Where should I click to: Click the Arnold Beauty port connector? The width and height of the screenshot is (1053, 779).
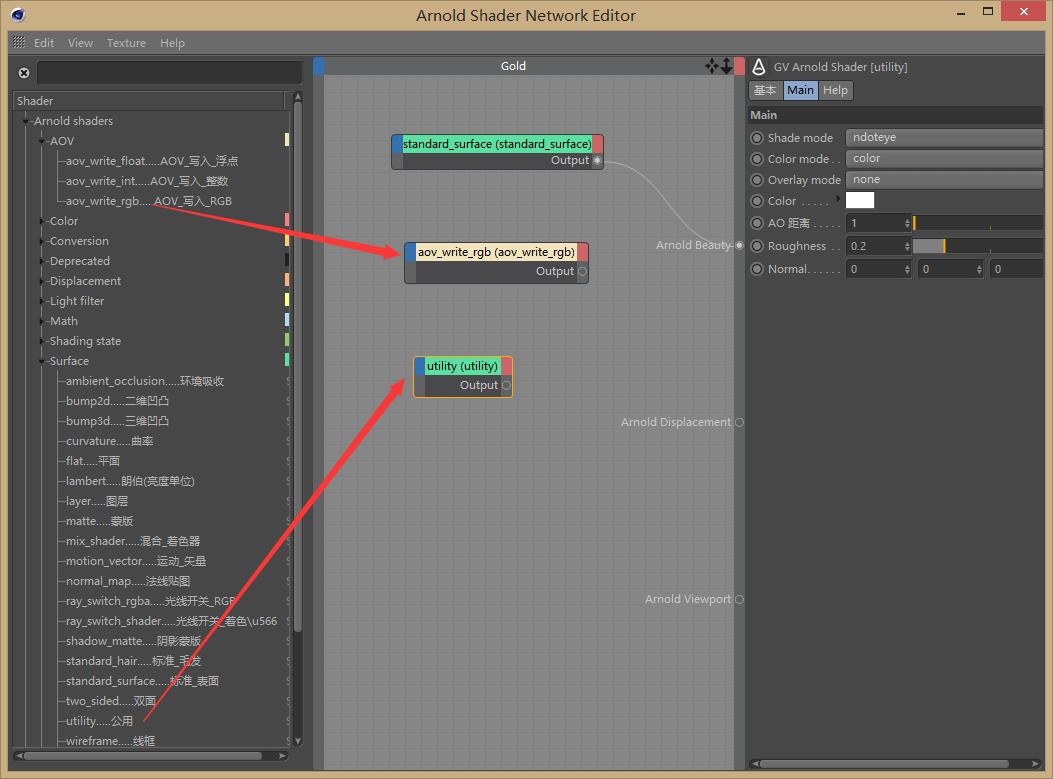coord(739,245)
